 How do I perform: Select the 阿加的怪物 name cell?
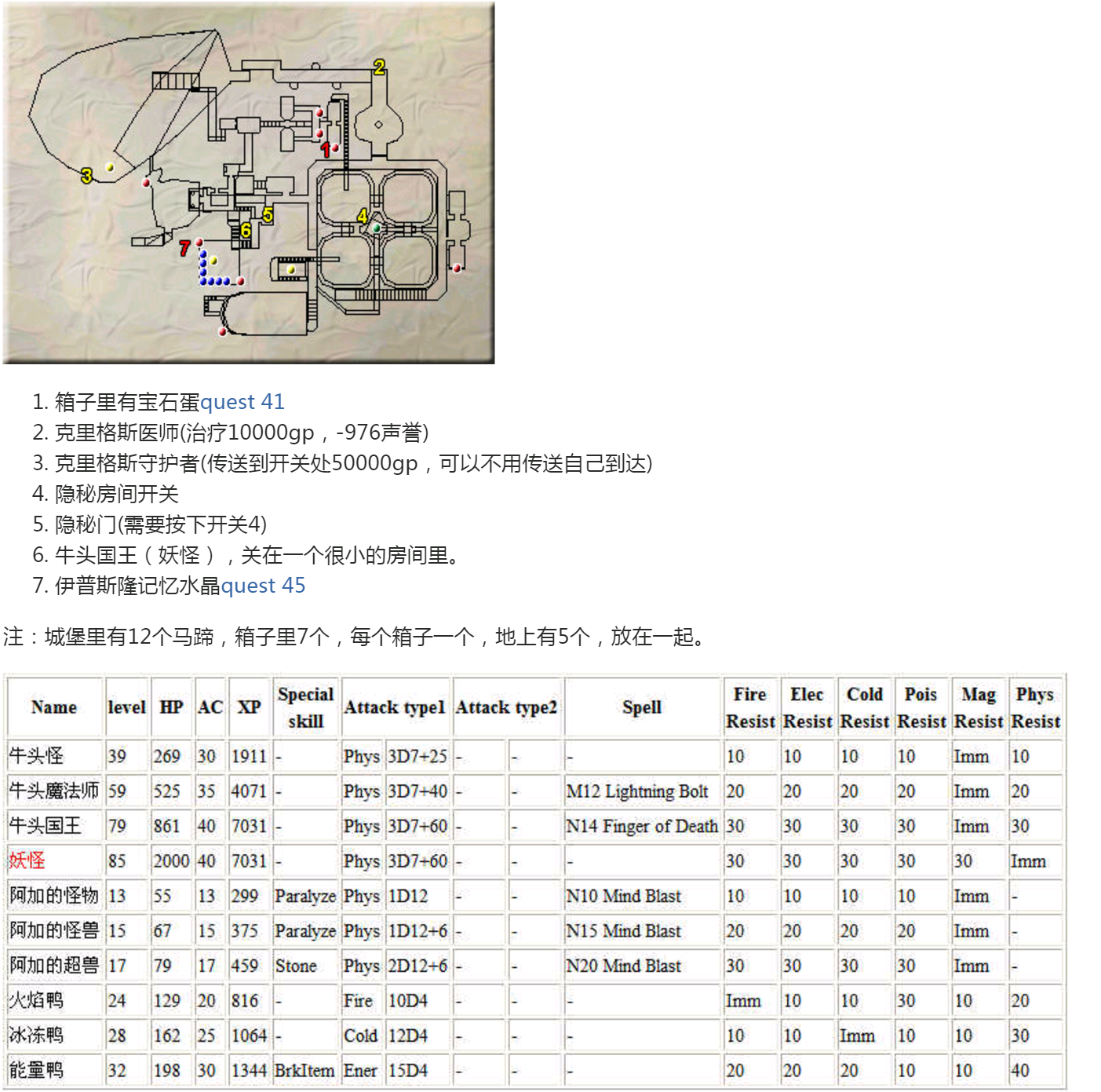coord(54,896)
